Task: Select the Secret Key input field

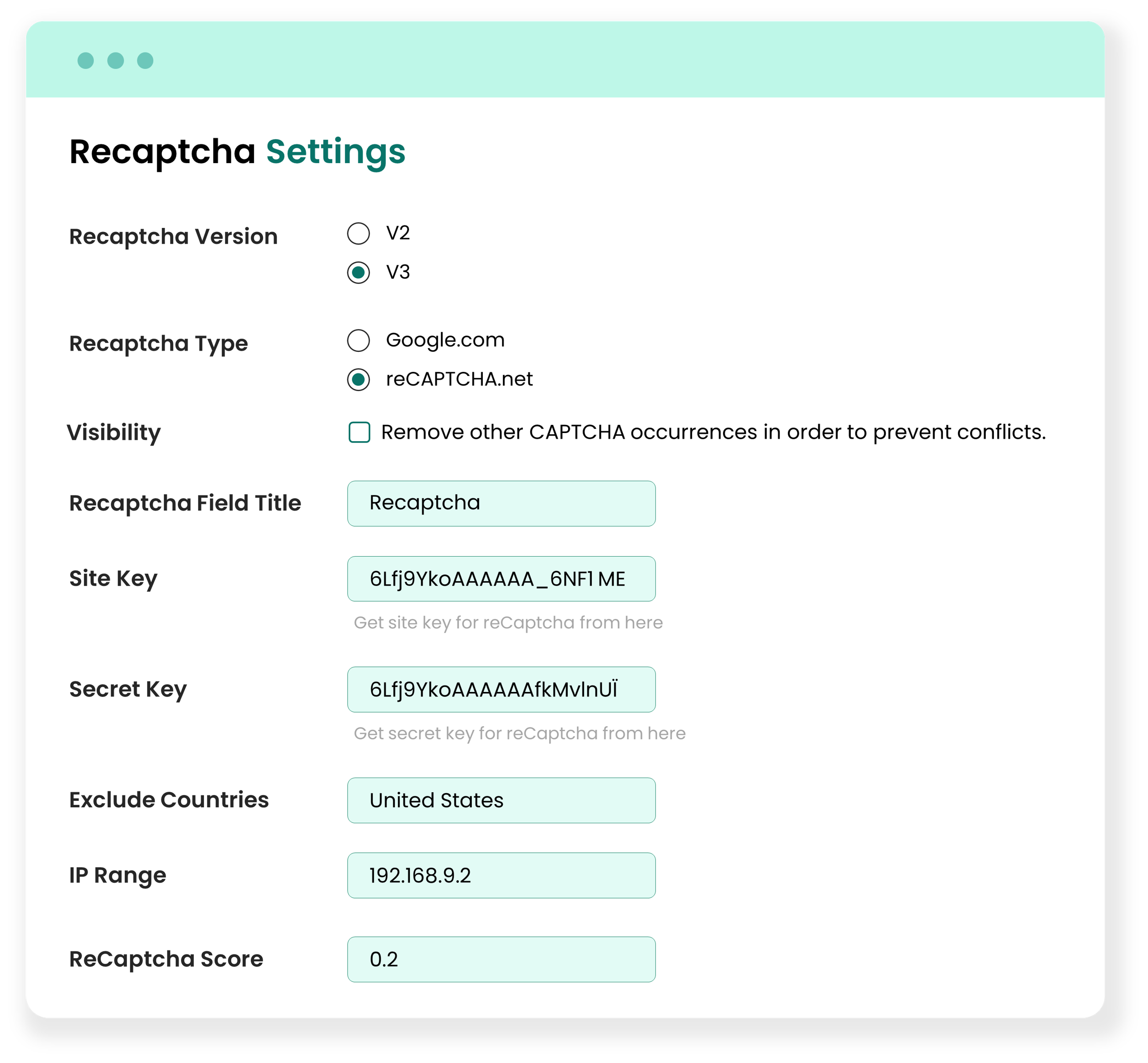Action: click(x=501, y=689)
